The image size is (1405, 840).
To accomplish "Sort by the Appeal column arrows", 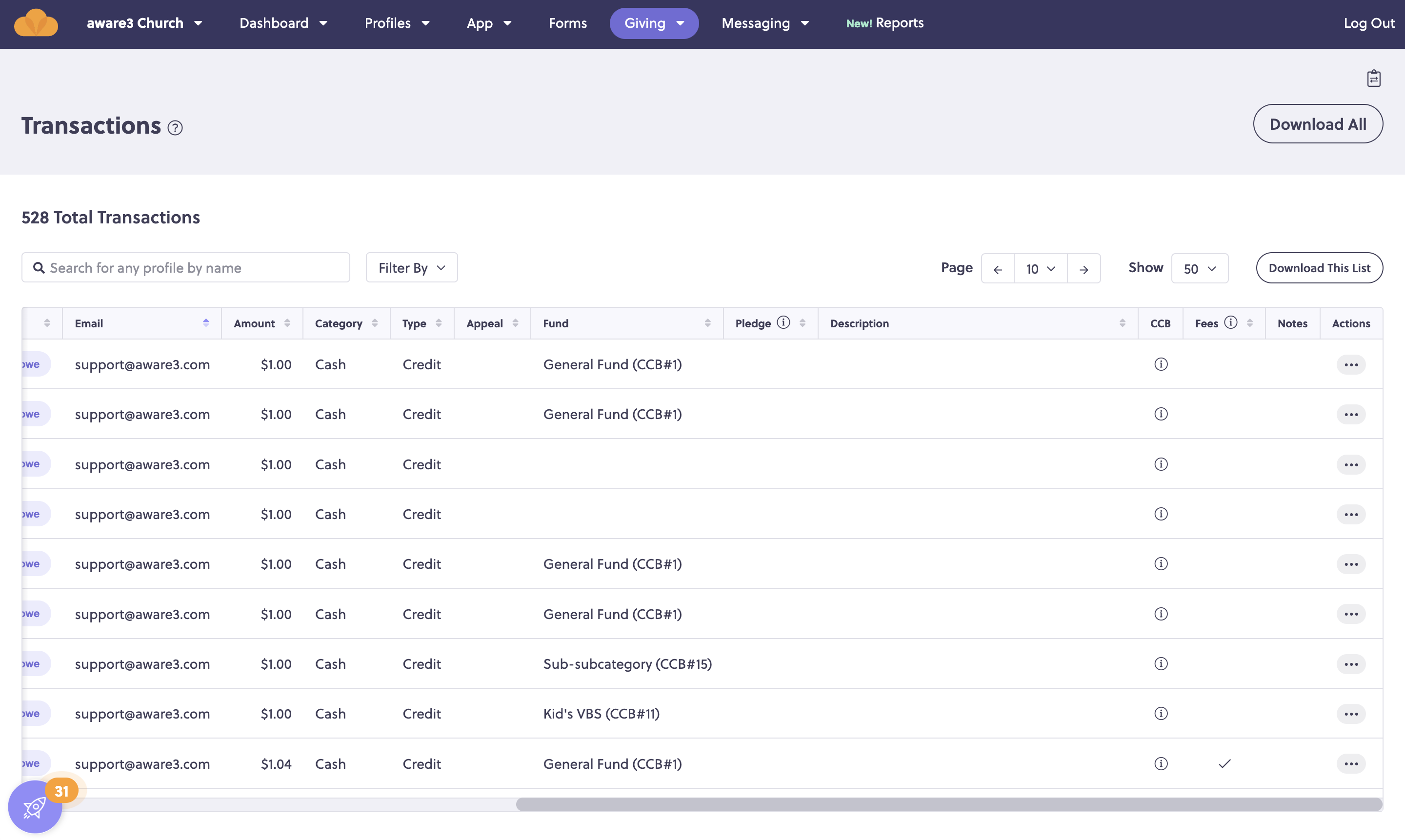I will [515, 323].
